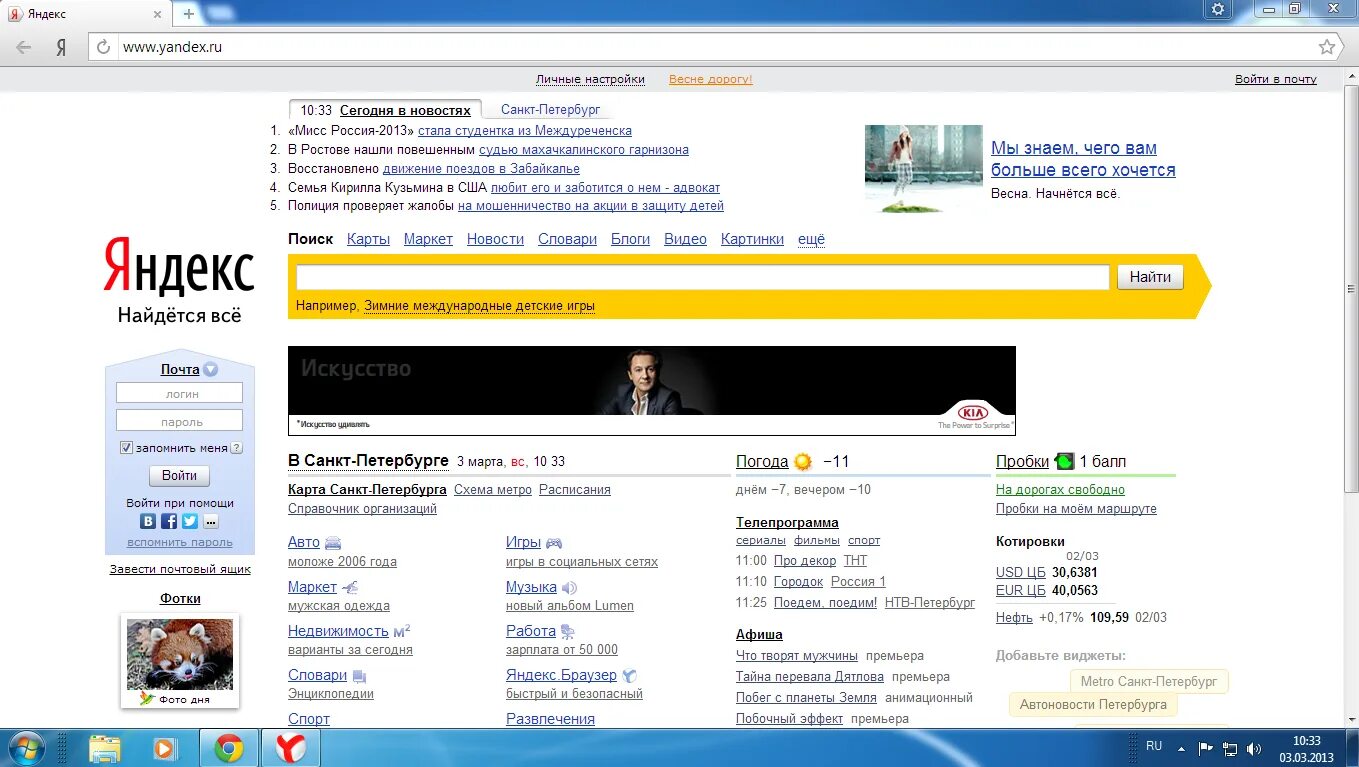Open 'Схема метро' link
The width and height of the screenshot is (1359, 767).
click(x=493, y=490)
